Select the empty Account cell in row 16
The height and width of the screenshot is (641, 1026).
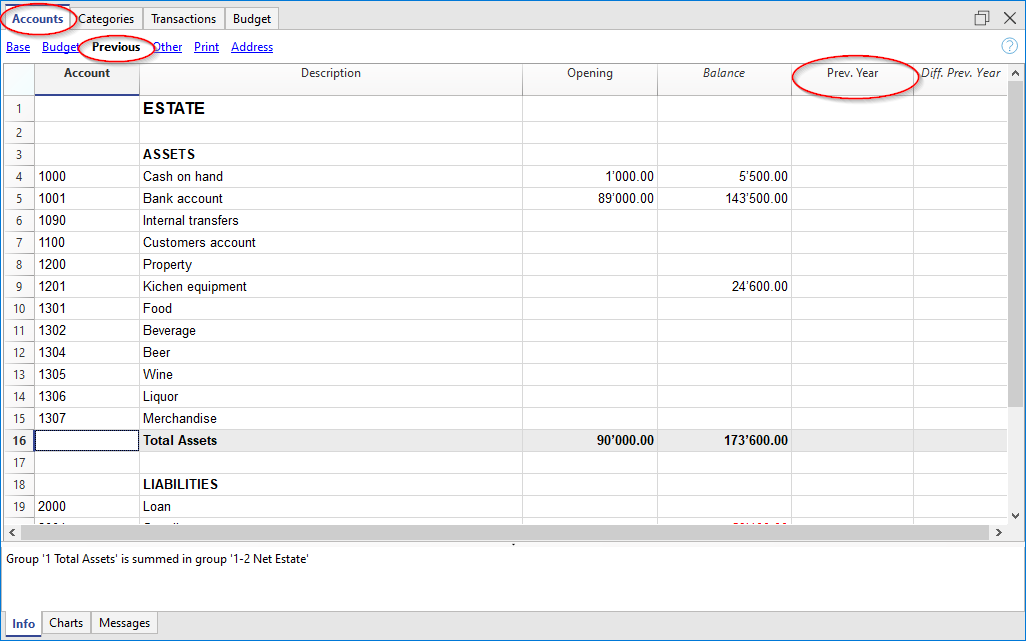(x=87, y=440)
